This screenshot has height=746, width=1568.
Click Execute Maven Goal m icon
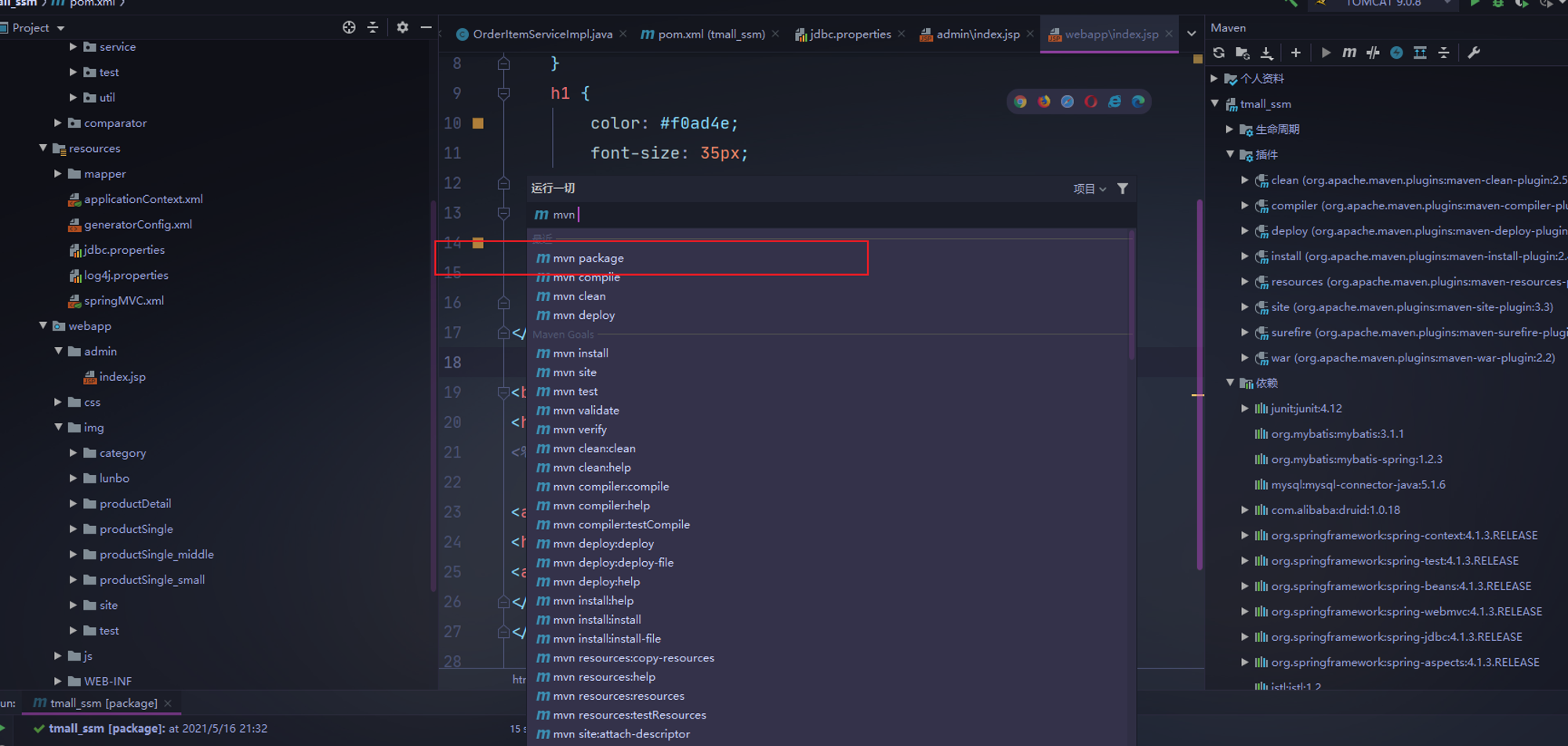[1349, 53]
